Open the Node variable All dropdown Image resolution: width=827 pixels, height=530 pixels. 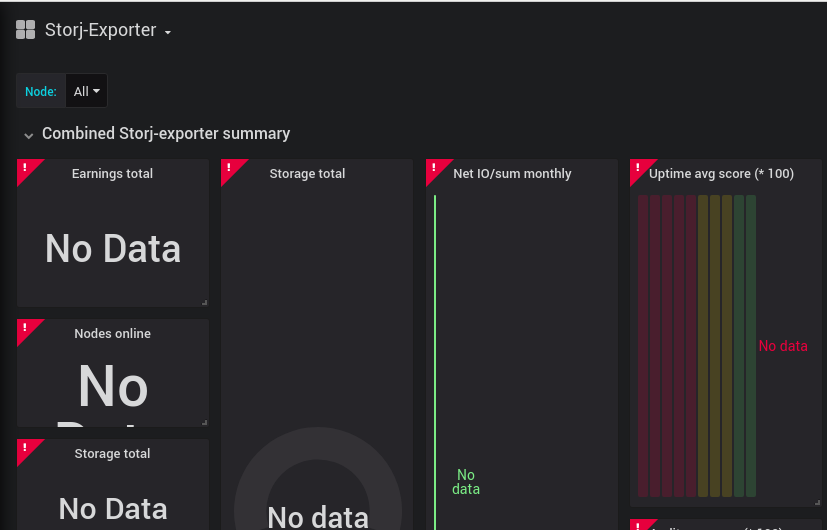87,91
